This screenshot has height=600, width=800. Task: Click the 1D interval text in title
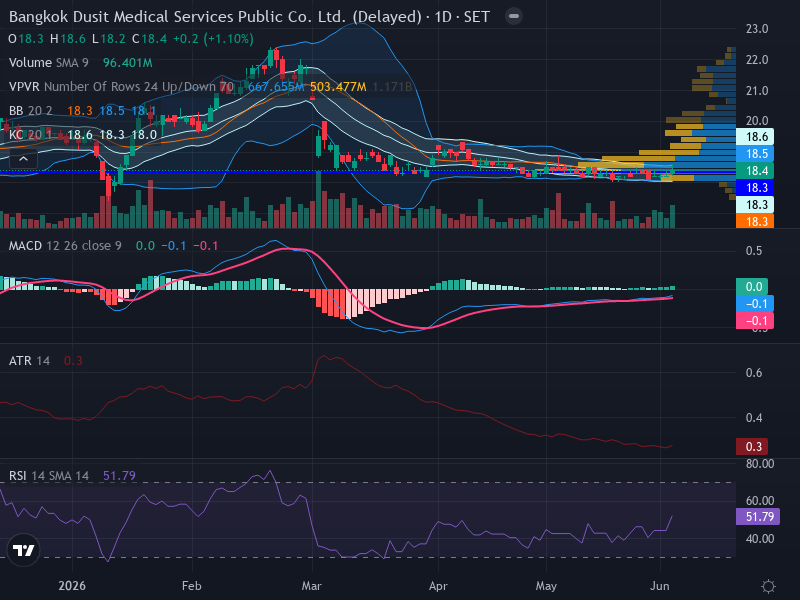pyautogui.click(x=443, y=17)
